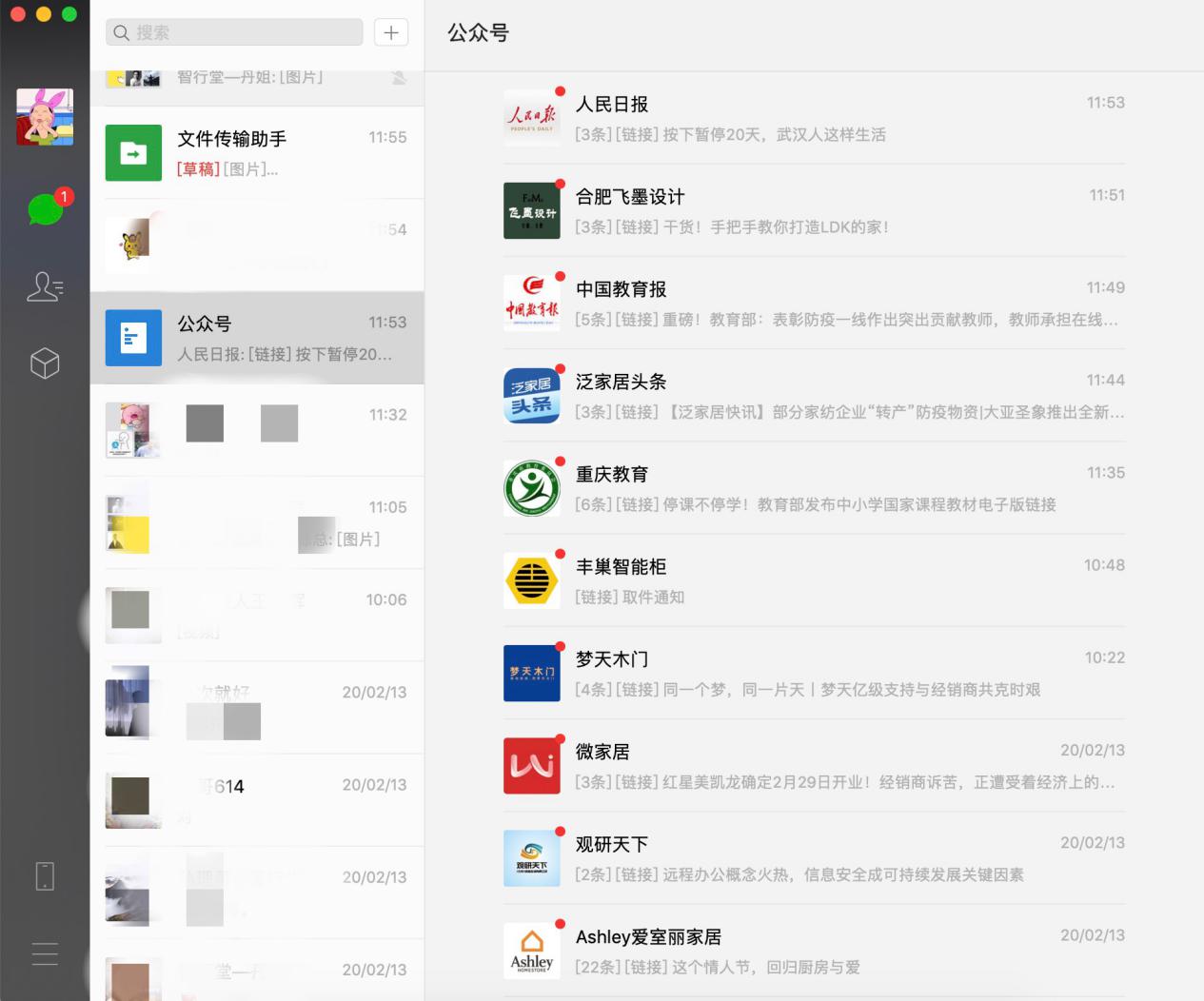Click the 11:53 timestamp on 人民日报 row
The image size is (1204, 1001).
tap(1105, 102)
